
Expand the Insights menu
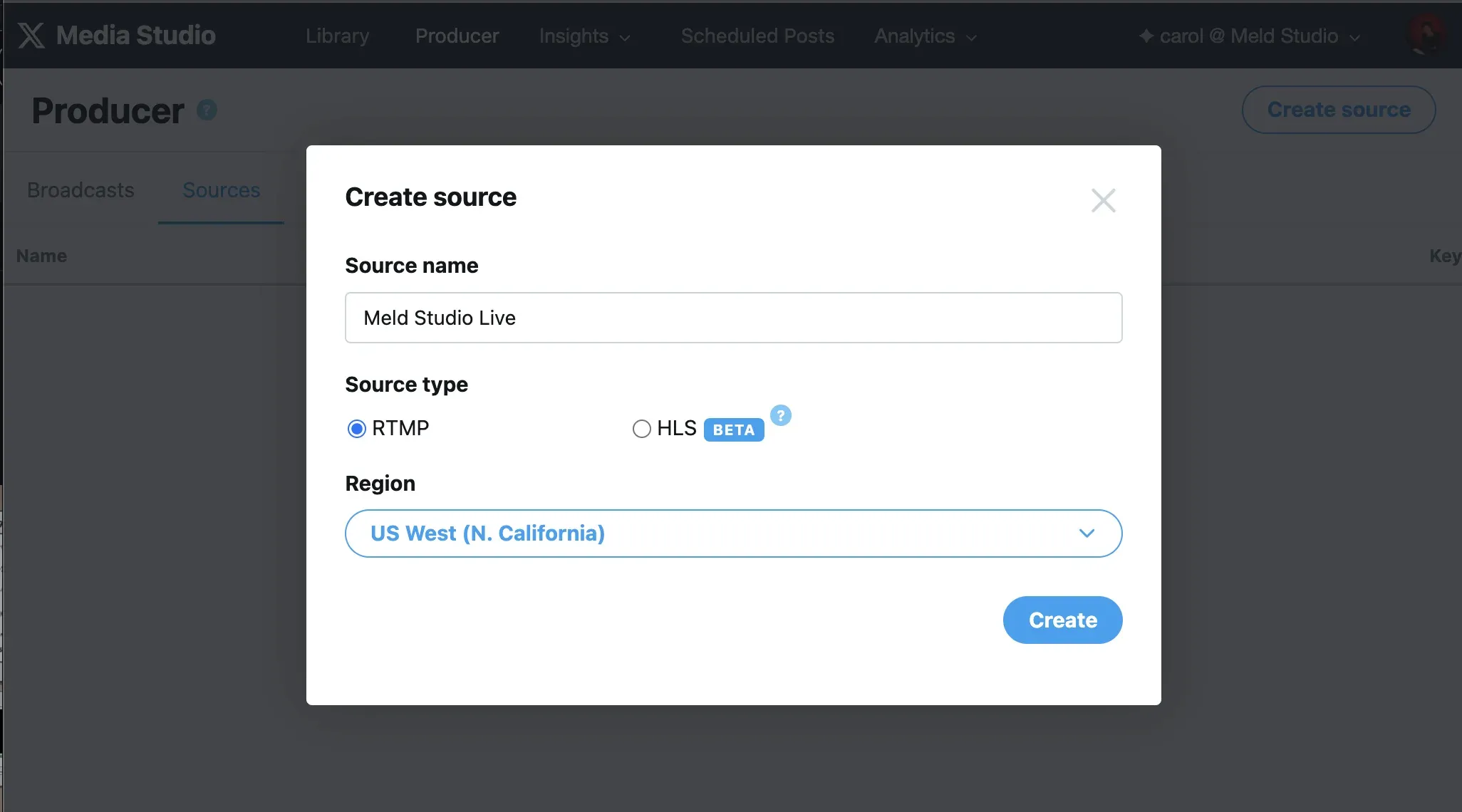(584, 36)
